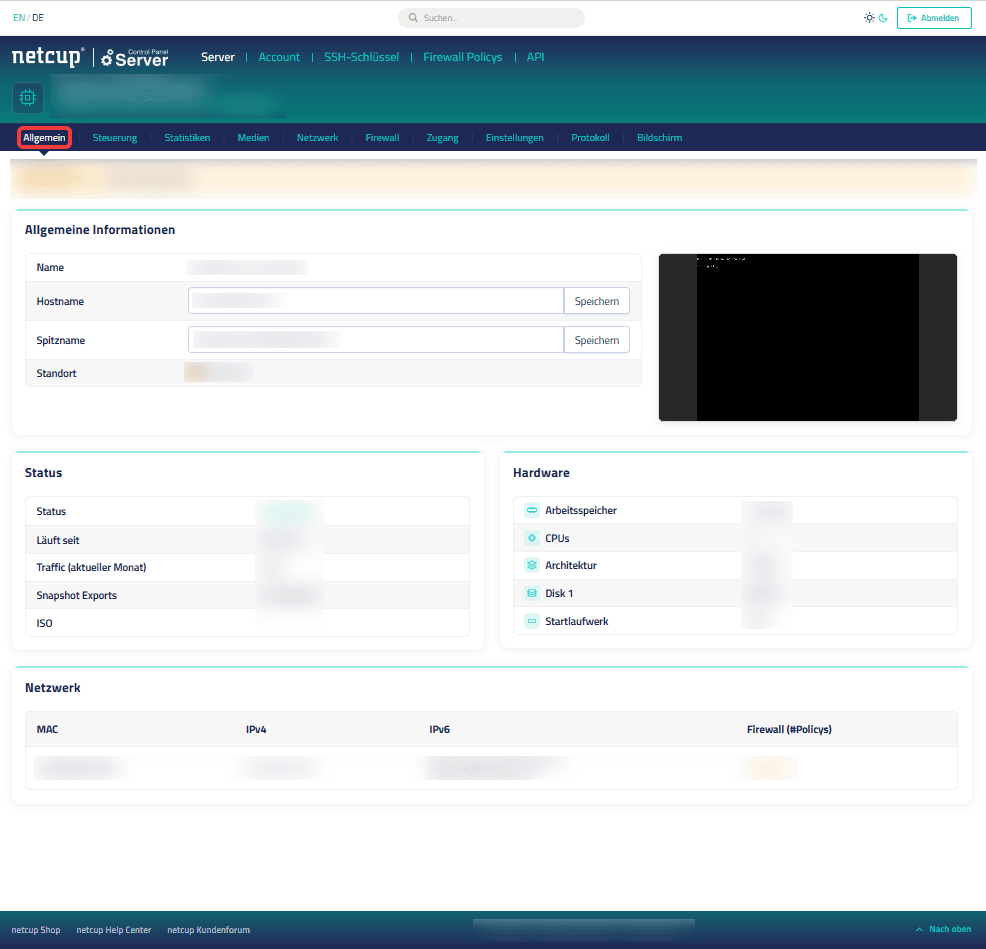This screenshot has width=986, height=949.
Task: Open the netcup Kundenforum link
Action: click(208, 930)
